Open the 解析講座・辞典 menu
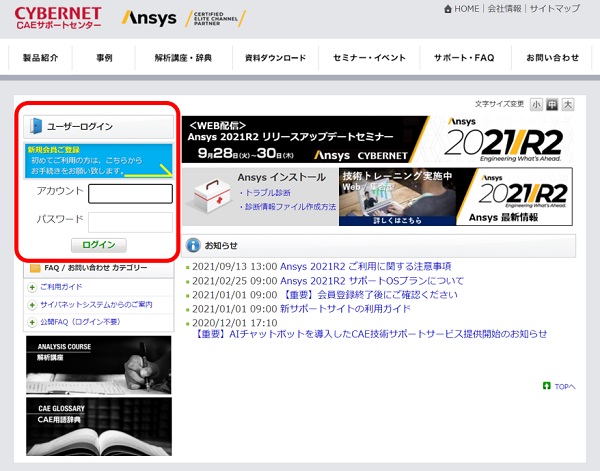600x471 pixels. click(x=183, y=58)
